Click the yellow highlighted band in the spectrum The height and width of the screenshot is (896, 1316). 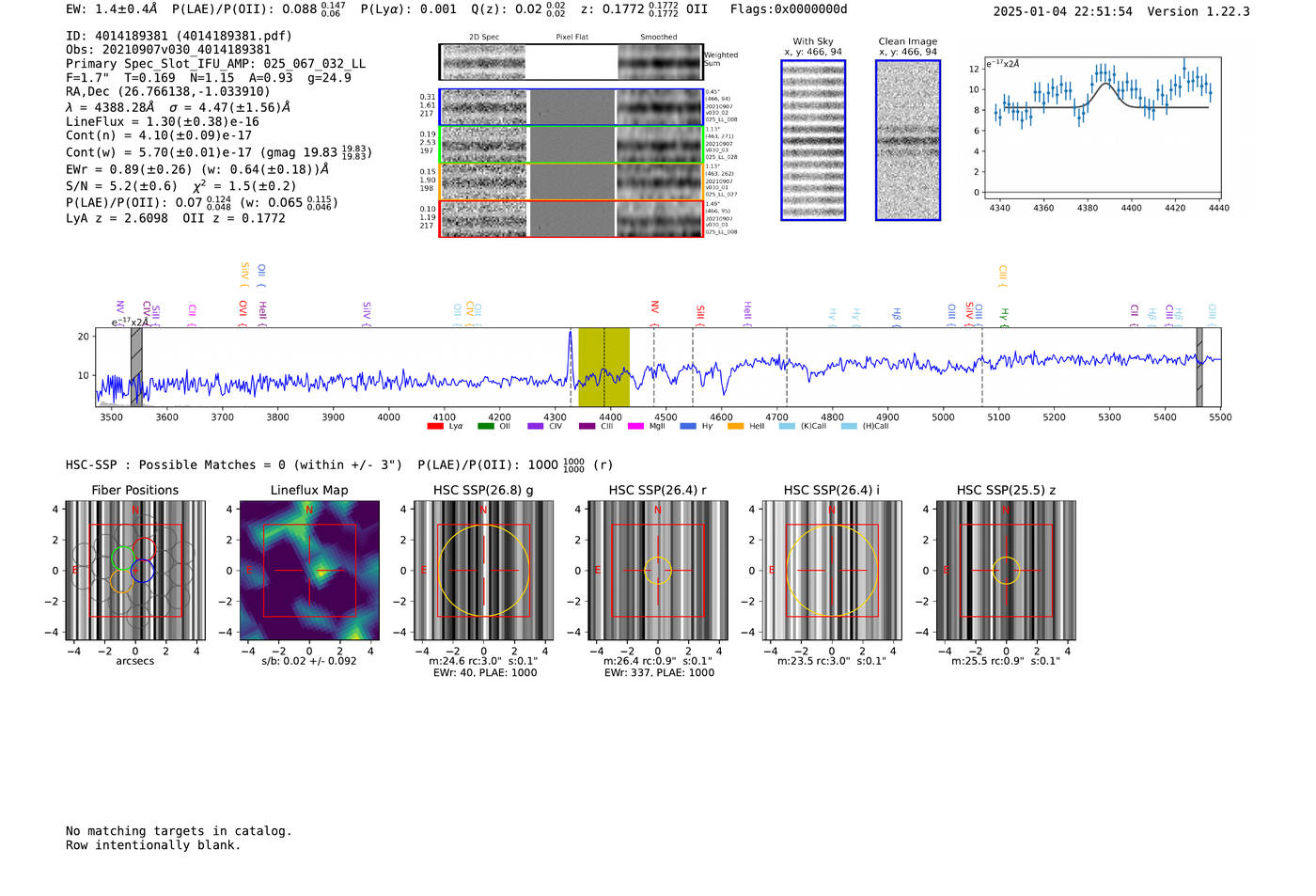[x=603, y=368]
